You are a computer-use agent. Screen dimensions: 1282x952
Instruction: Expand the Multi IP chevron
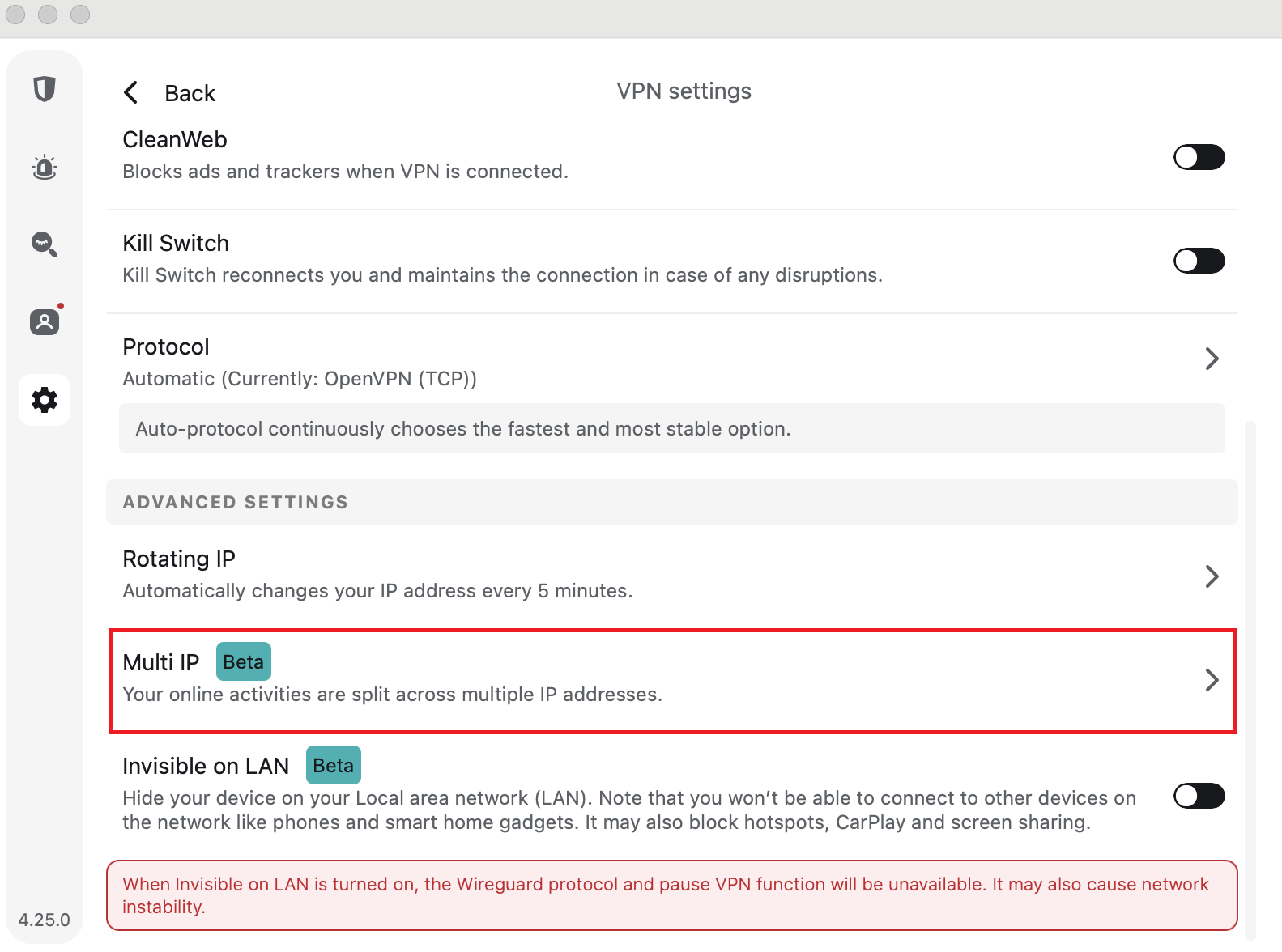1212,680
